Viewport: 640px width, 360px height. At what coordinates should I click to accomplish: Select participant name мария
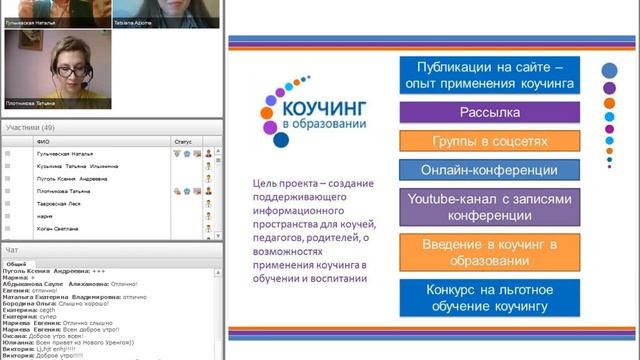tap(44, 216)
